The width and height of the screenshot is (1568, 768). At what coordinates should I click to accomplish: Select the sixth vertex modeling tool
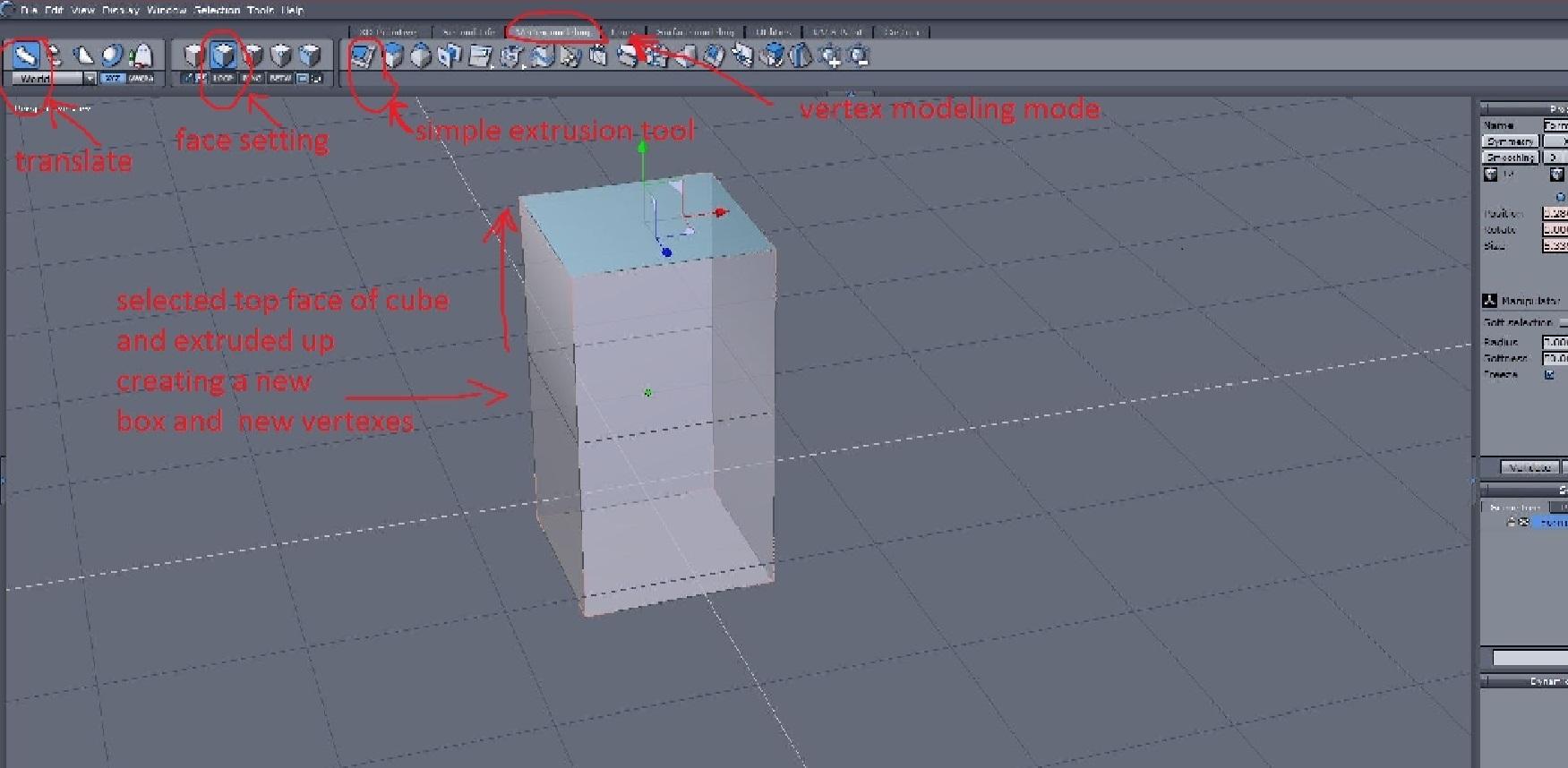(511, 56)
